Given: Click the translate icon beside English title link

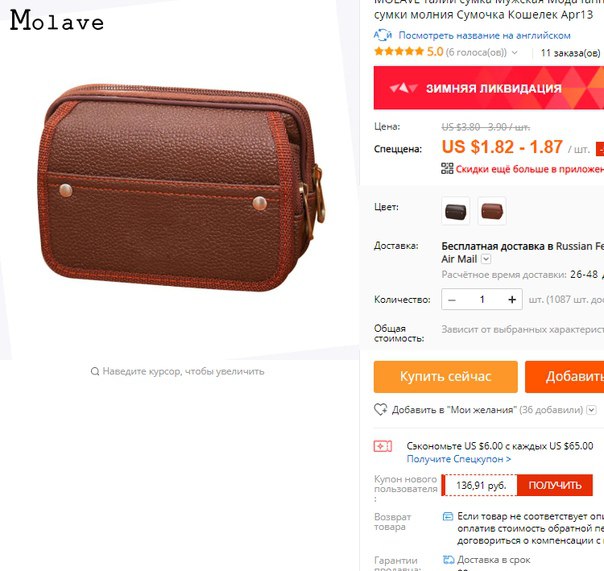Looking at the screenshot, I should tap(383, 35).
